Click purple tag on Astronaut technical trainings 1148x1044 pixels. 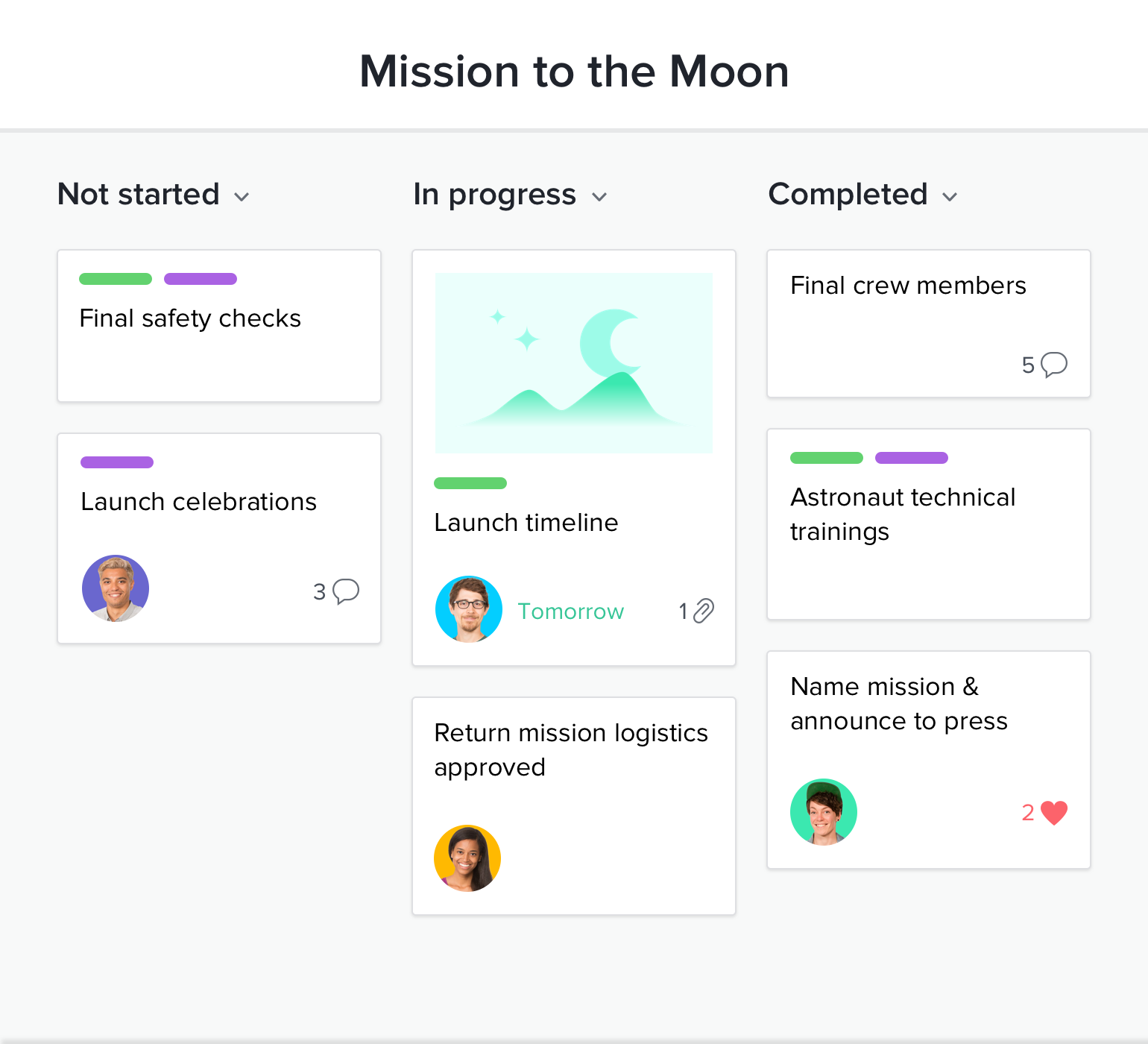tap(912, 458)
